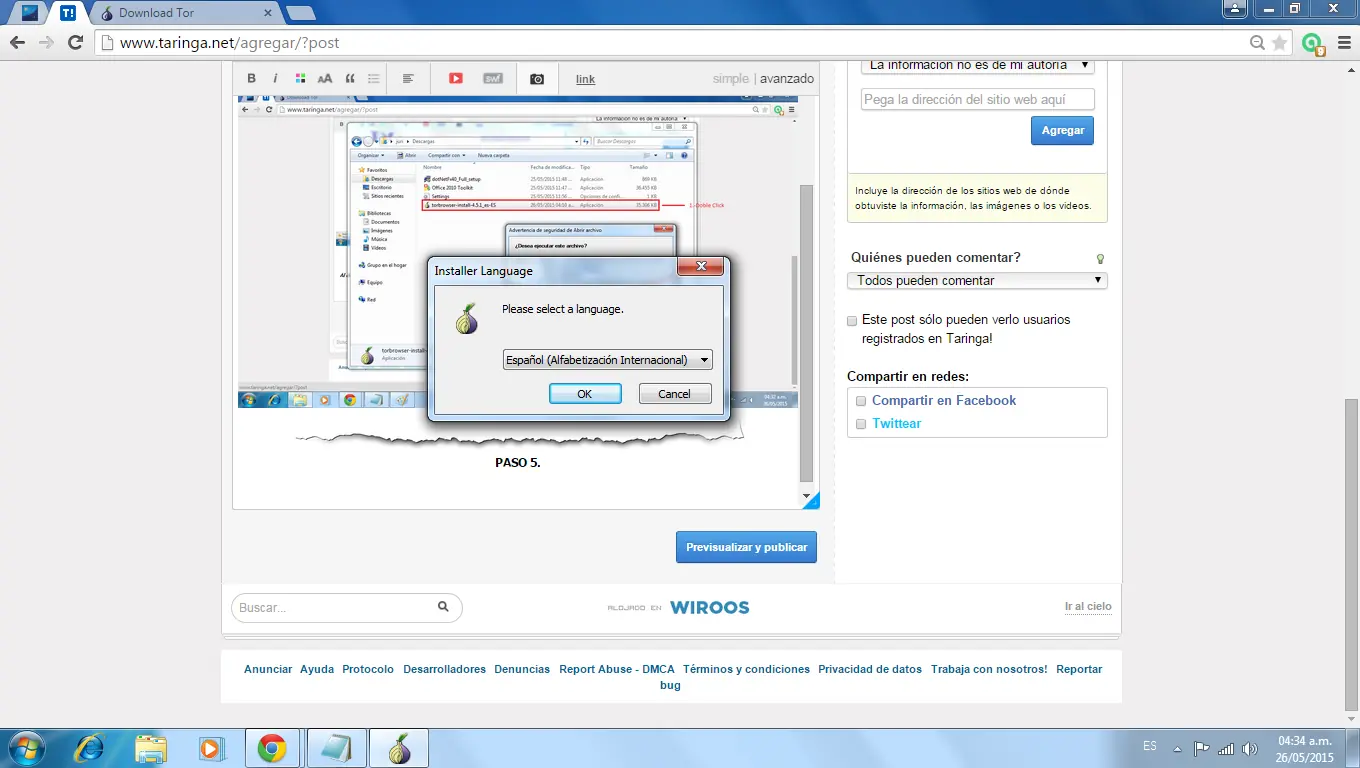Insert SWF flash content icon

(x=493, y=78)
